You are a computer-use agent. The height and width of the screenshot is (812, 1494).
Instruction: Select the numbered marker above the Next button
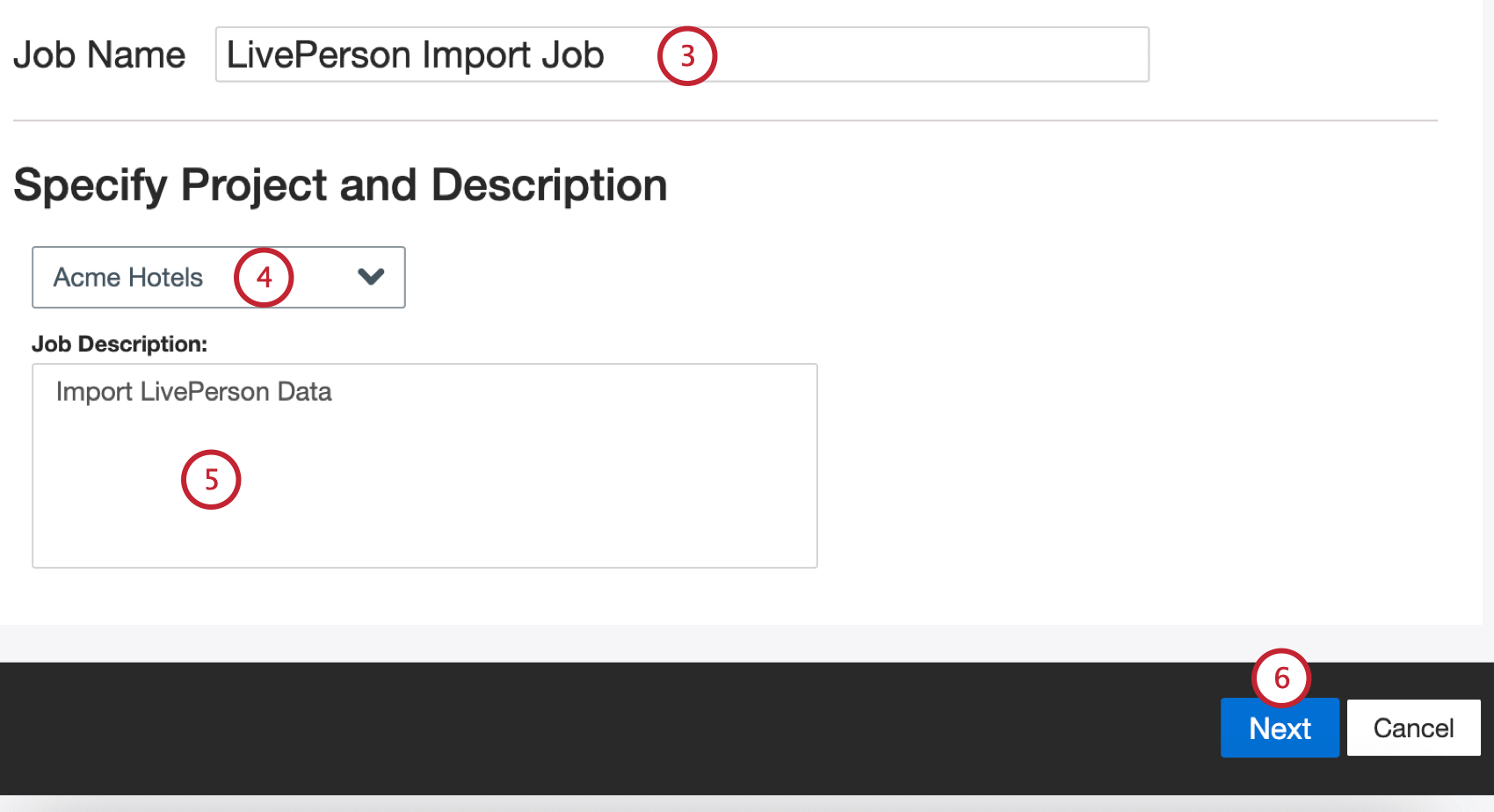[x=1281, y=678]
